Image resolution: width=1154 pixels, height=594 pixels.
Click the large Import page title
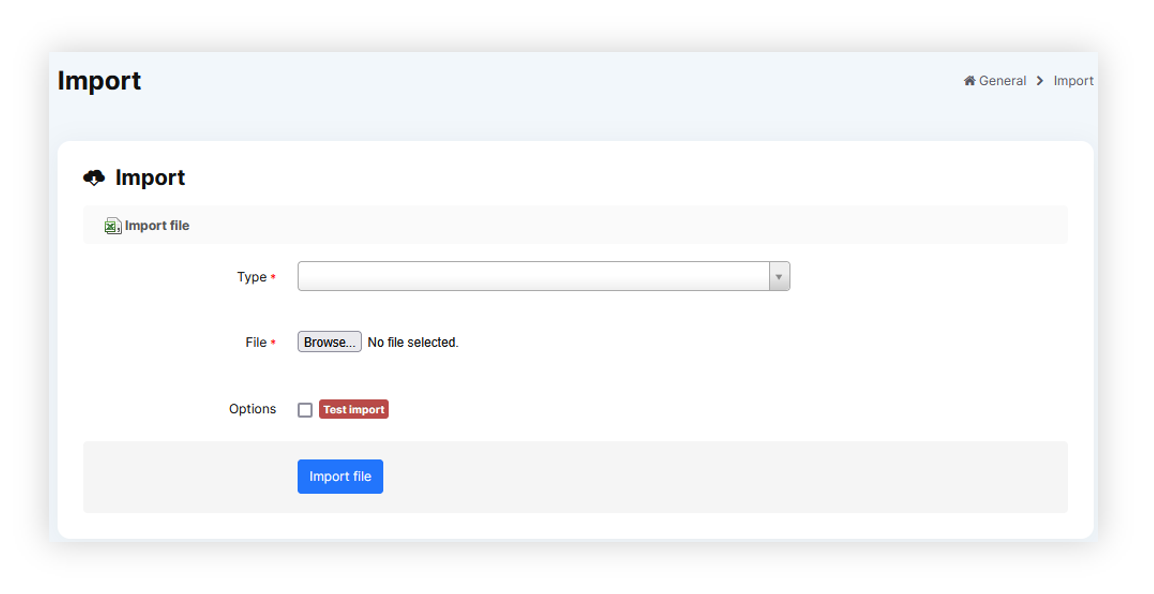[x=99, y=81]
